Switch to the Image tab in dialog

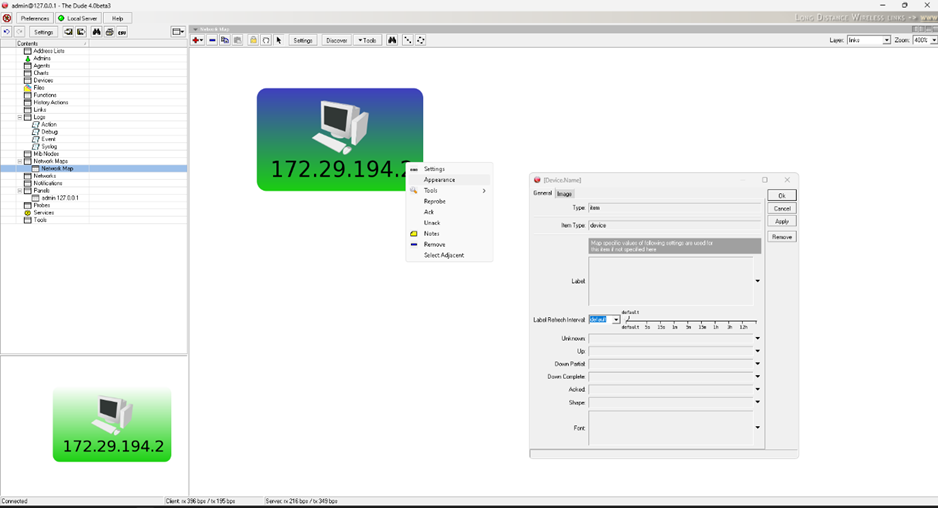pos(564,193)
